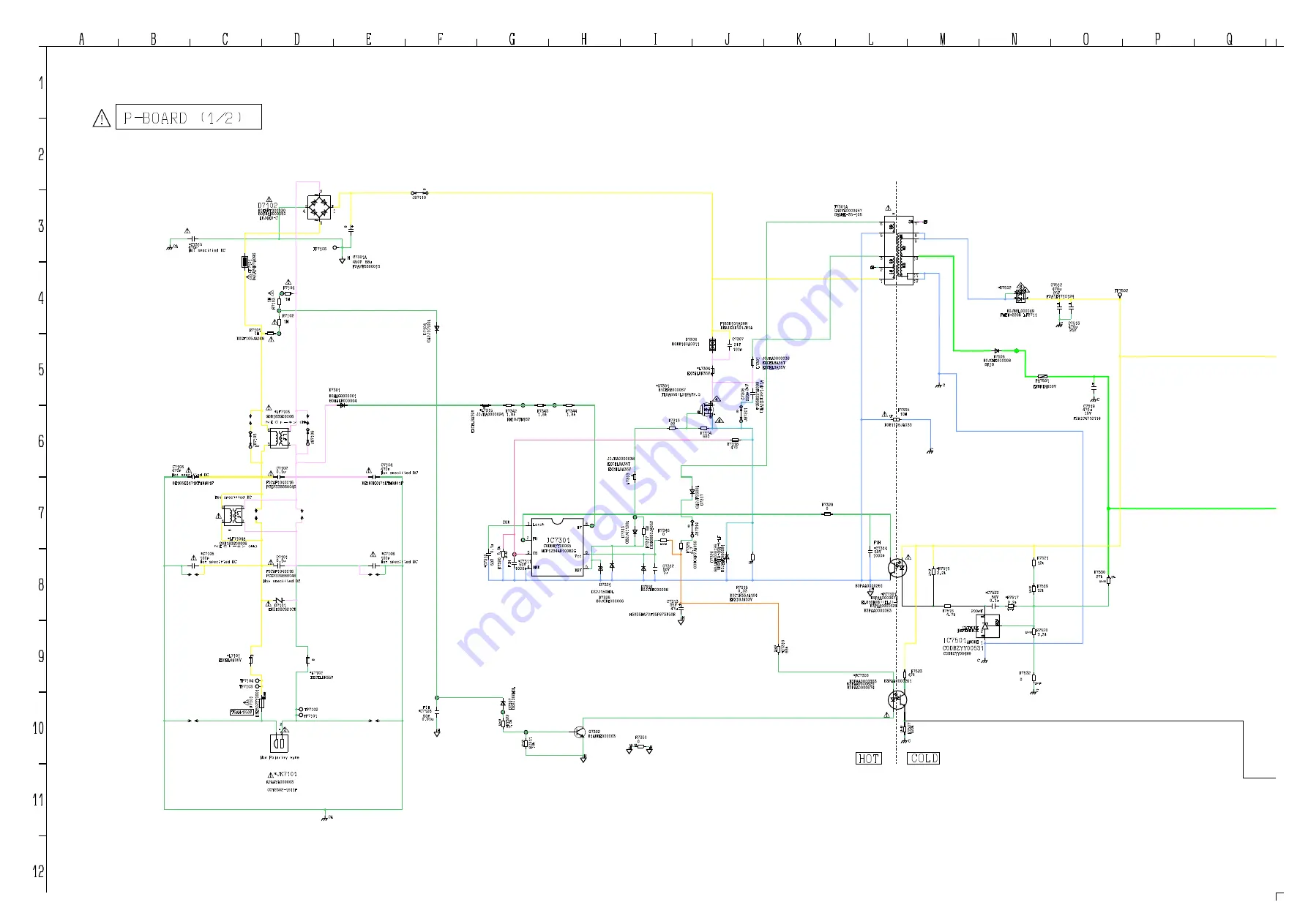
Task: Select the Q7302 transistor symbol
Action: 579,732
